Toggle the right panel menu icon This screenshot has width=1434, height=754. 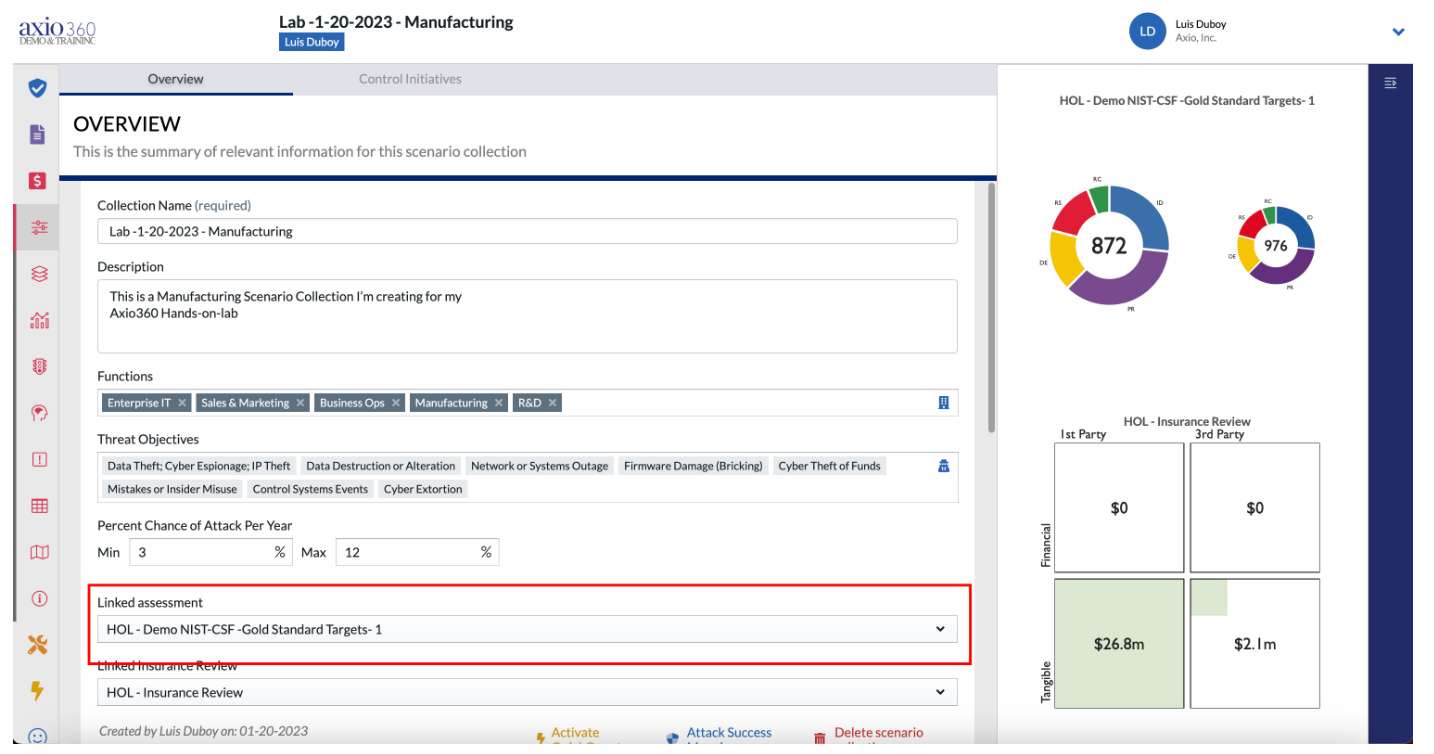click(x=1390, y=83)
